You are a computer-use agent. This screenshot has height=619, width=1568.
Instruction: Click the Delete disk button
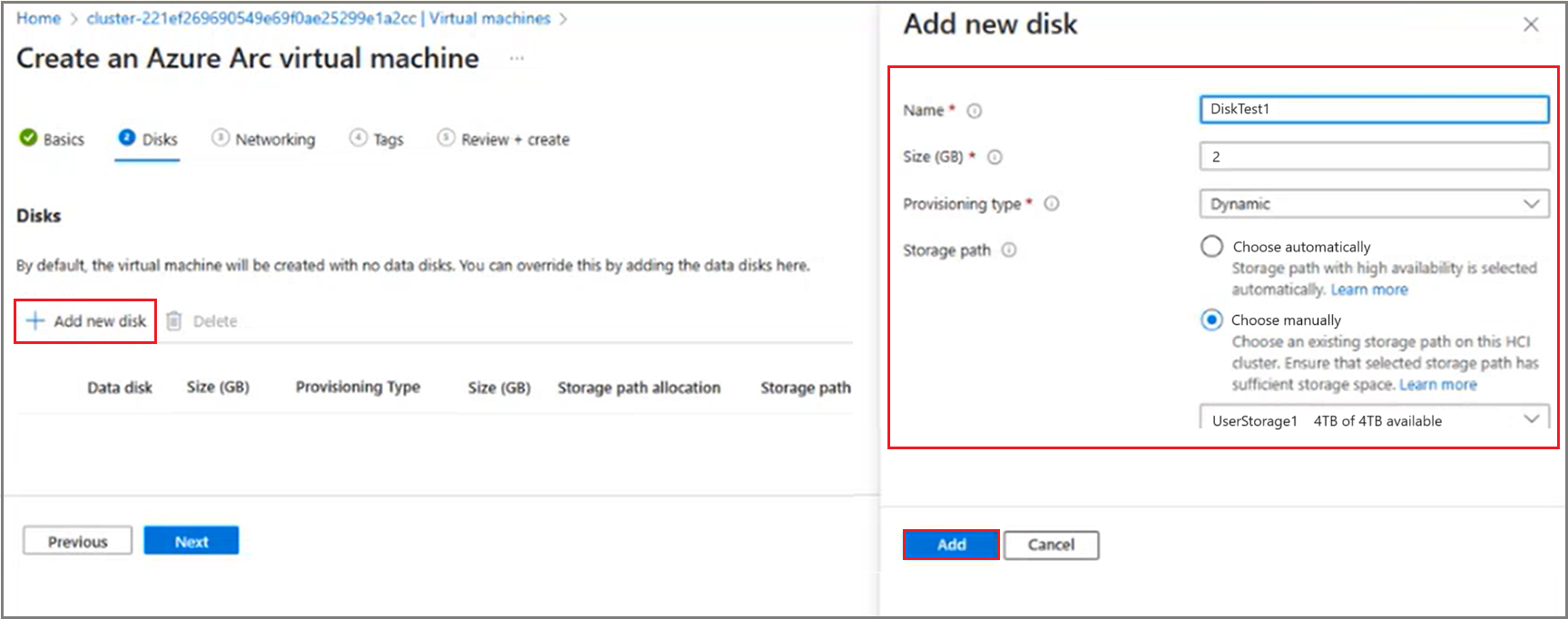(201, 321)
